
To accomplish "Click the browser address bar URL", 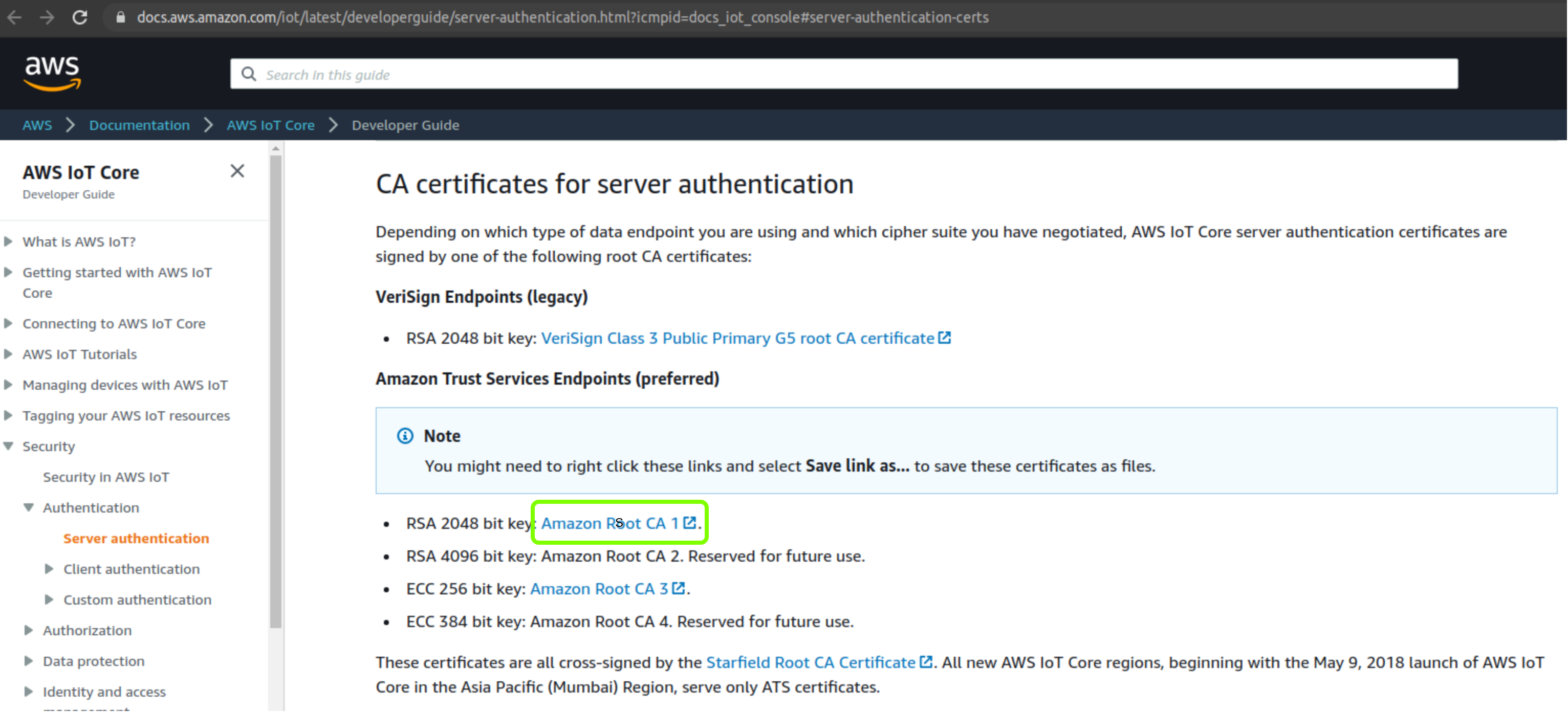I will point(562,17).
